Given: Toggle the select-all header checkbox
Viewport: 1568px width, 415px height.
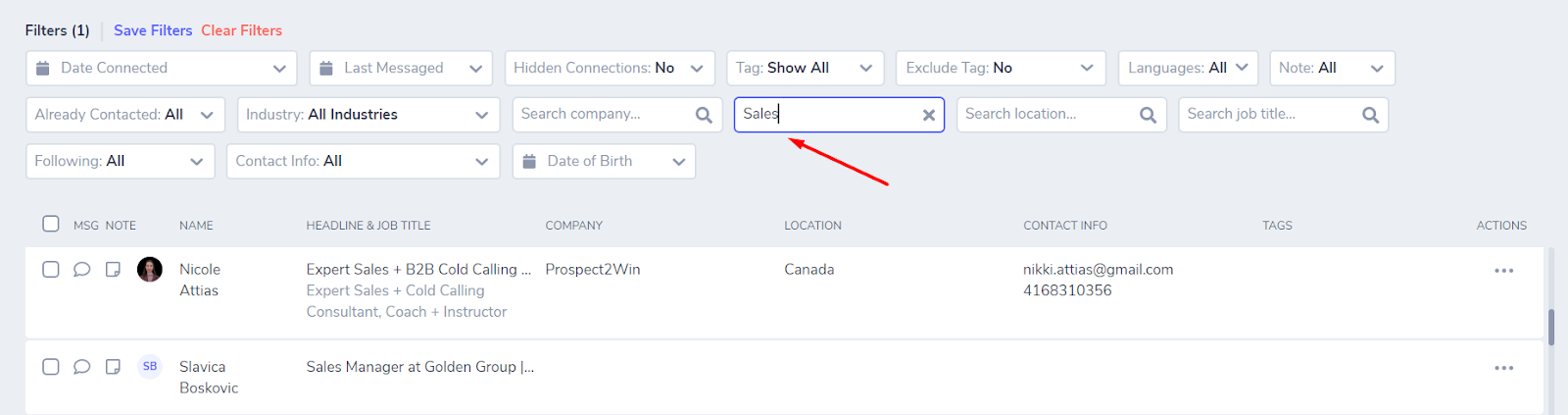Looking at the screenshot, I should [x=51, y=224].
